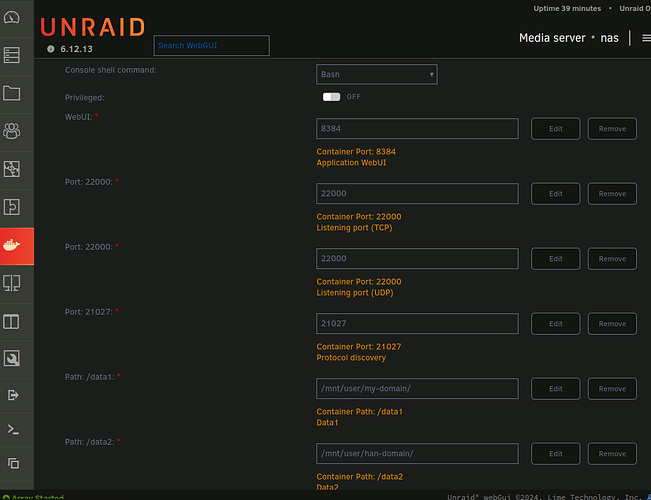Click the 6.12.13 version text
Viewport: 651px width, 500px height.
tap(76, 49)
